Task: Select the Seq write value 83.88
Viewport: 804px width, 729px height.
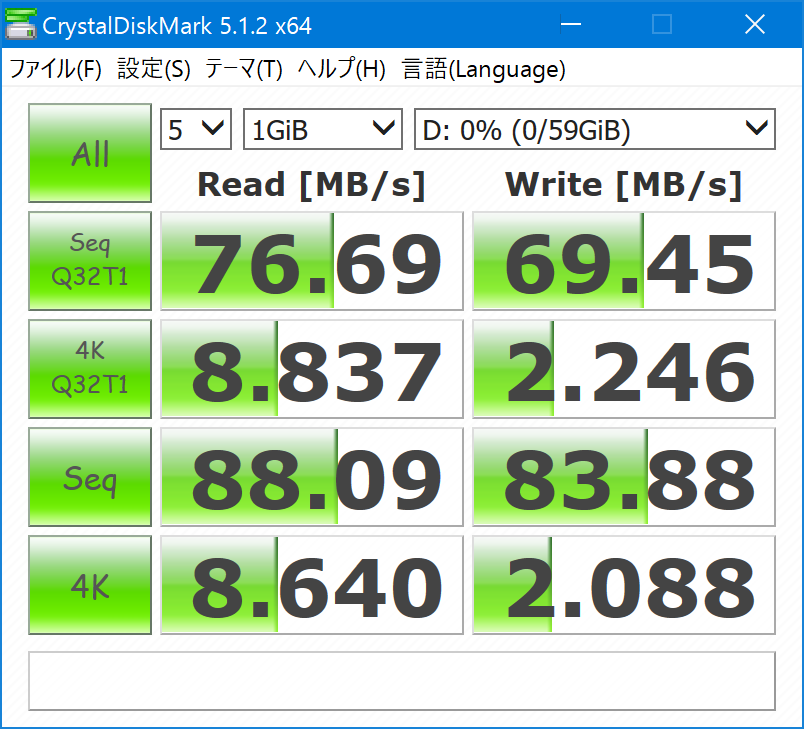Action: pos(624,477)
